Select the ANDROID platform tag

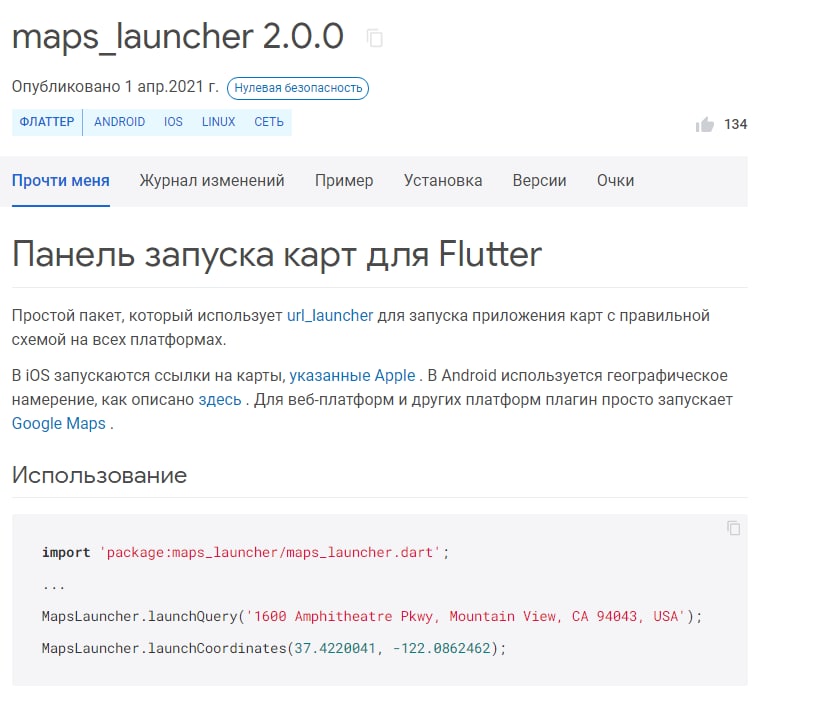point(120,122)
